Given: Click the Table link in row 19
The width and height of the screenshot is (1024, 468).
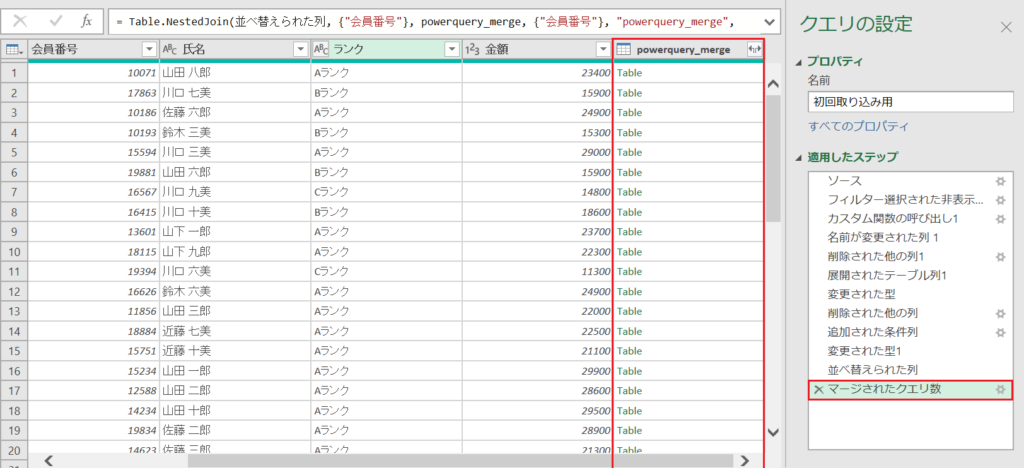Looking at the screenshot, I should pos(630,430).
